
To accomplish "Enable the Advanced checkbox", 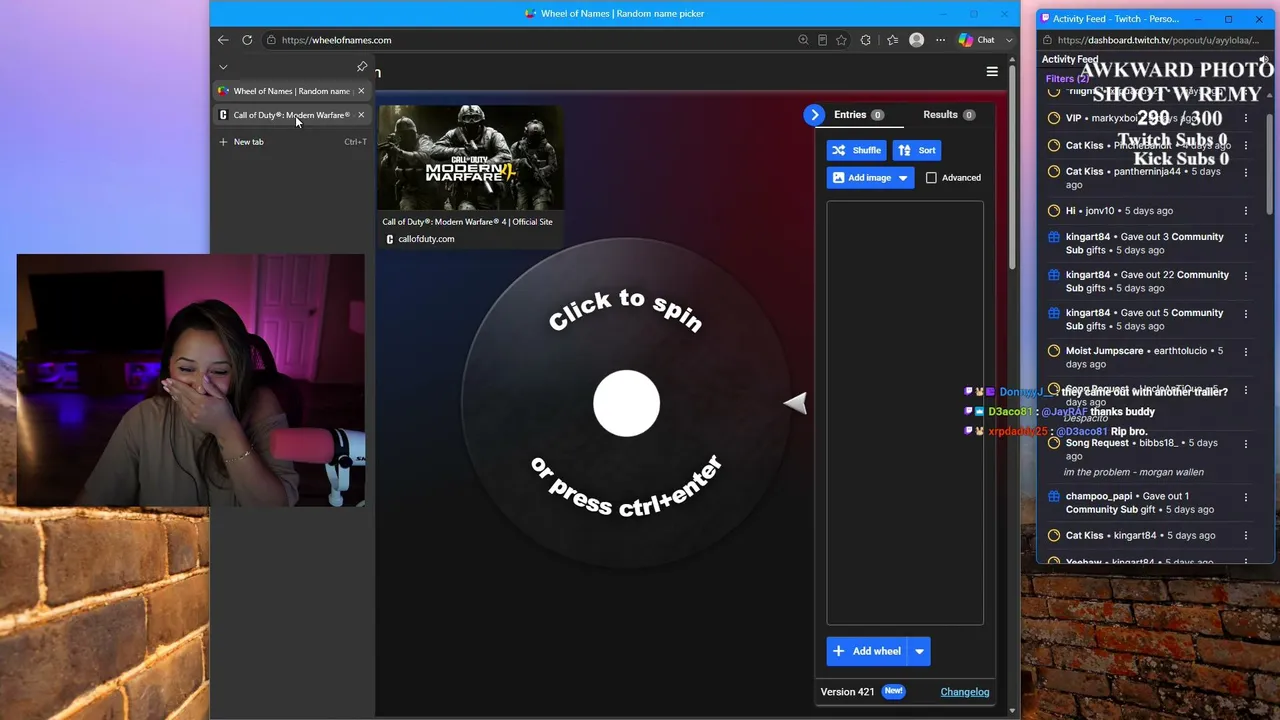I will [x=931, y=178].
